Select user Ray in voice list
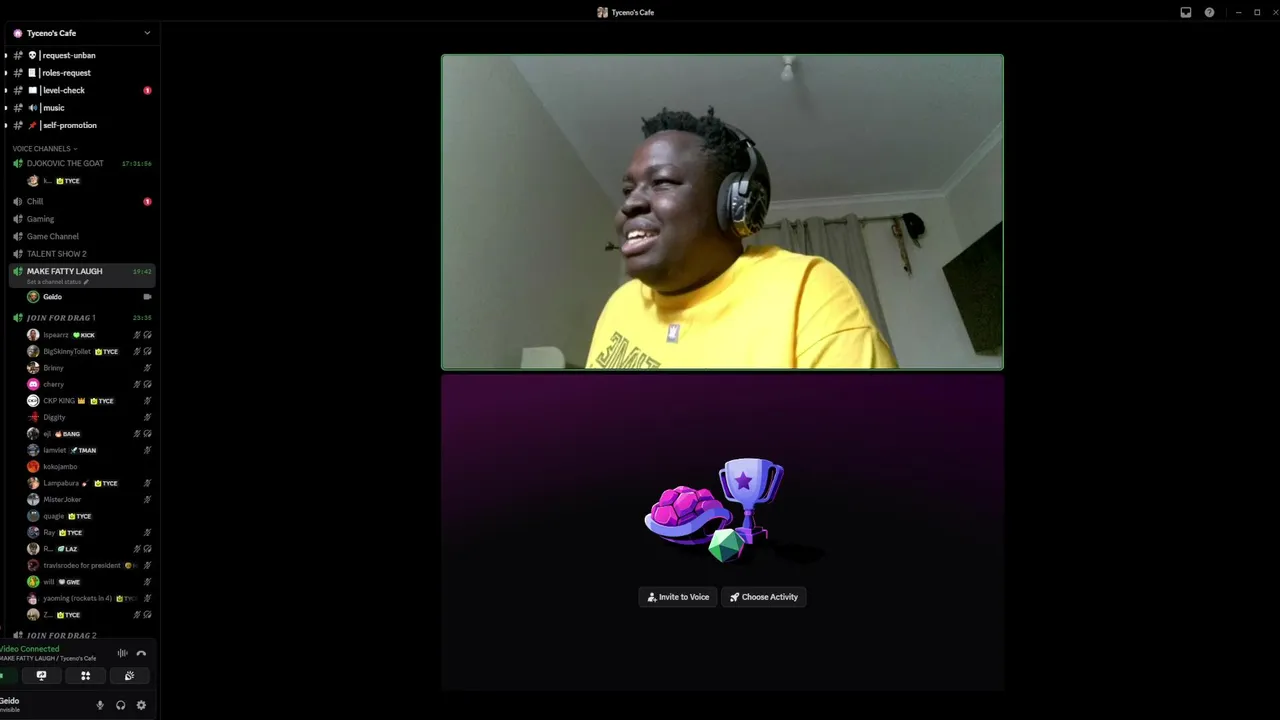1280x720 pixels. point(88,533)
